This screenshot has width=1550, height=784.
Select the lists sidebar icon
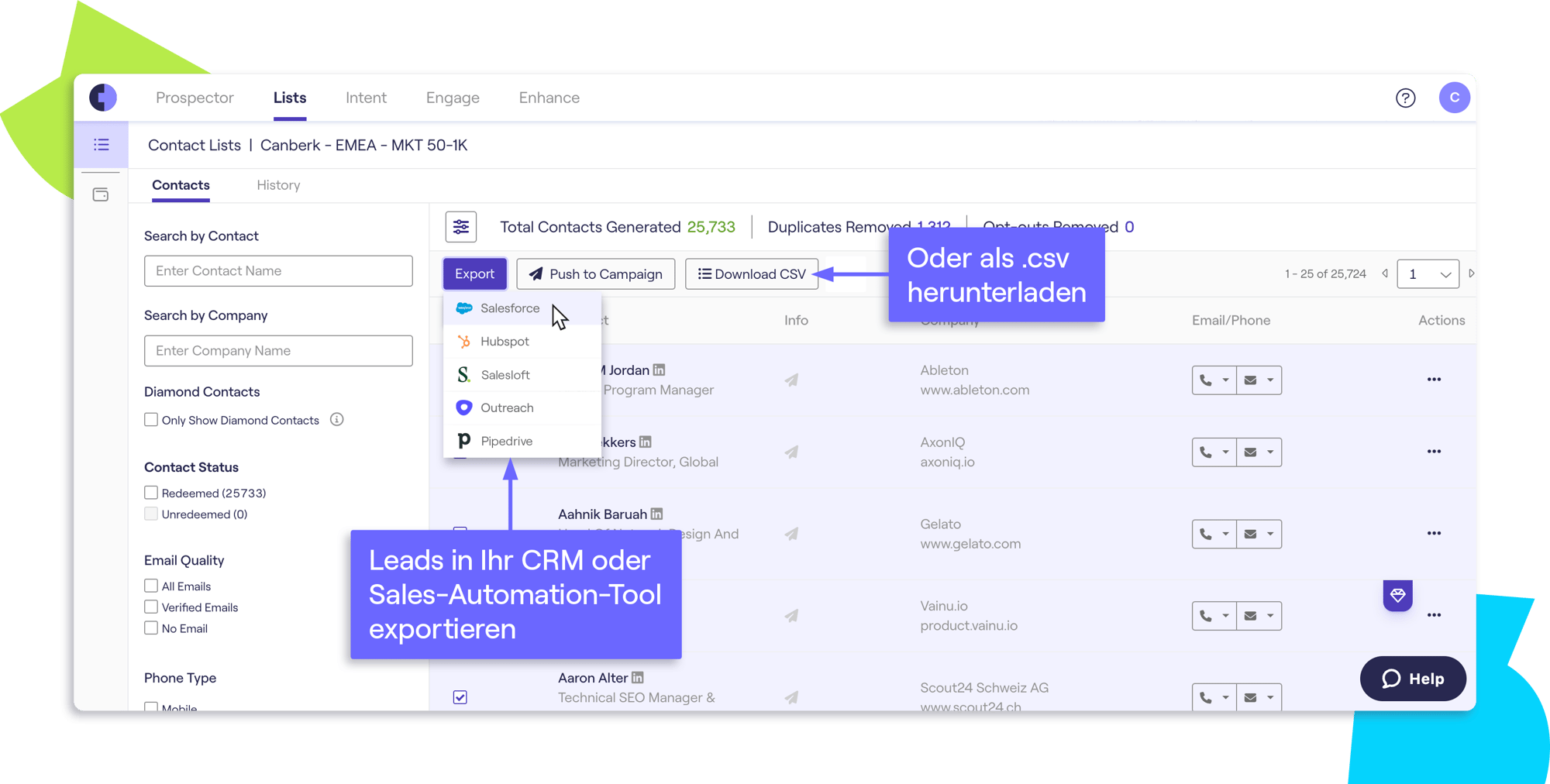click(102, 145)
